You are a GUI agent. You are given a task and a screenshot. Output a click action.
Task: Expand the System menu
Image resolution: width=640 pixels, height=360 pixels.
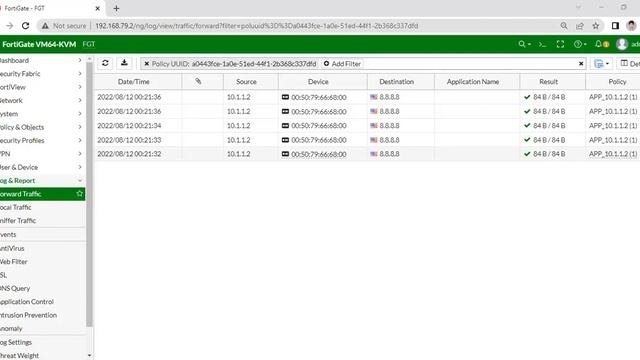click(x=42, y=114)
